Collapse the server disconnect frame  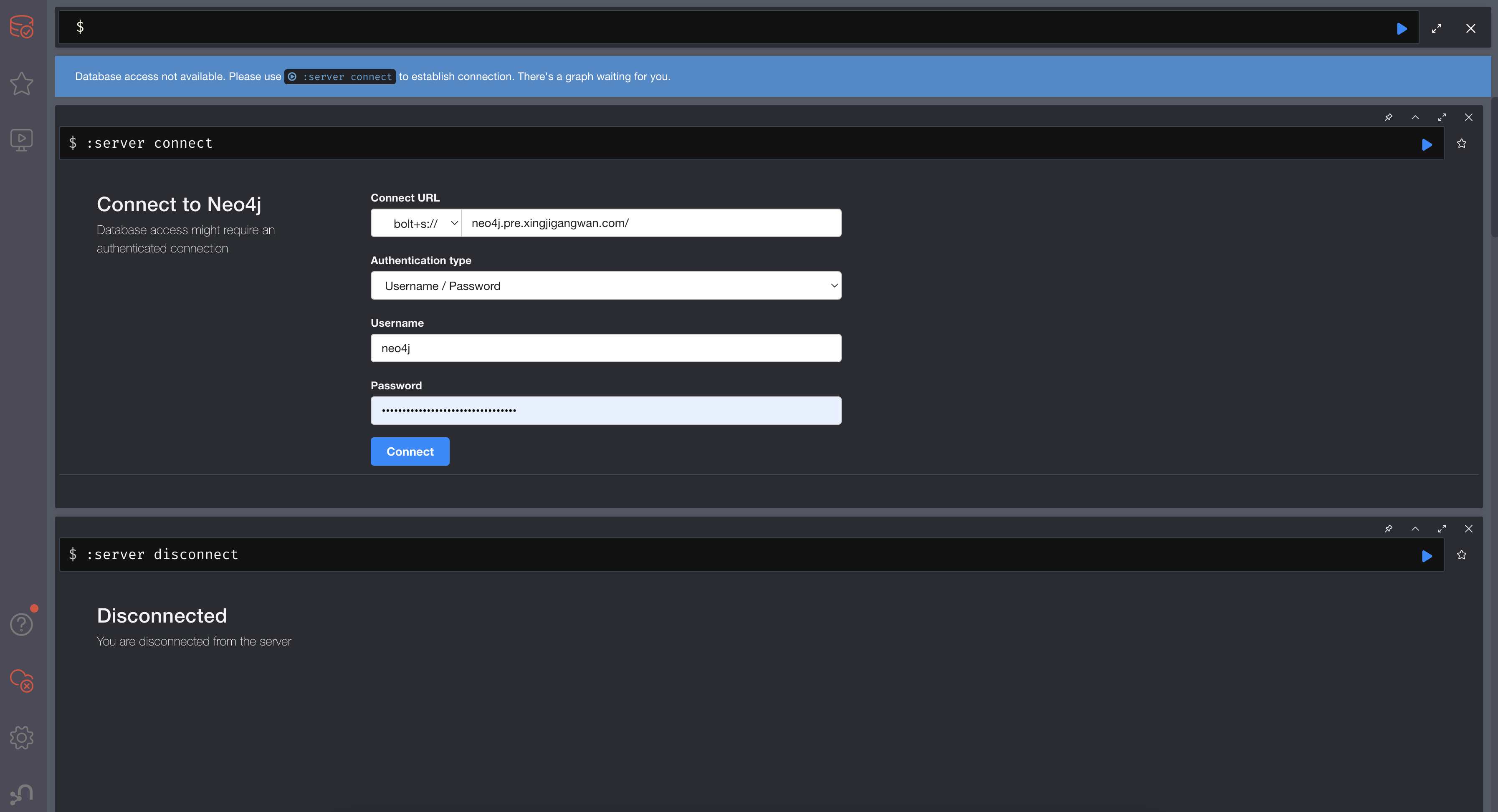[1415, 528]
